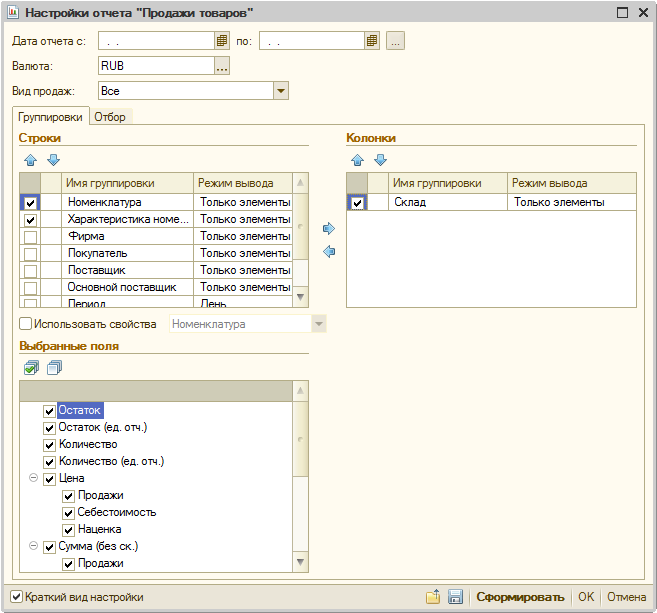Click the Отмена button

626,597
